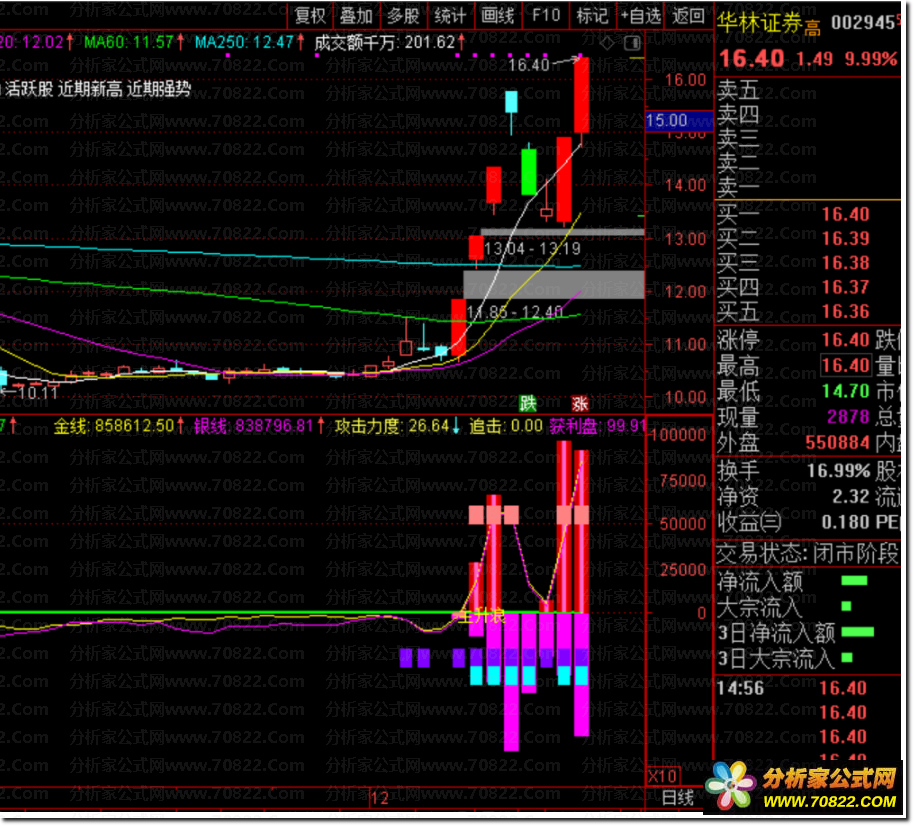Viewport: 915px width, 826px height.
Task: Click the 11.85 - 12.40 gap label
Action: (516, 313)
